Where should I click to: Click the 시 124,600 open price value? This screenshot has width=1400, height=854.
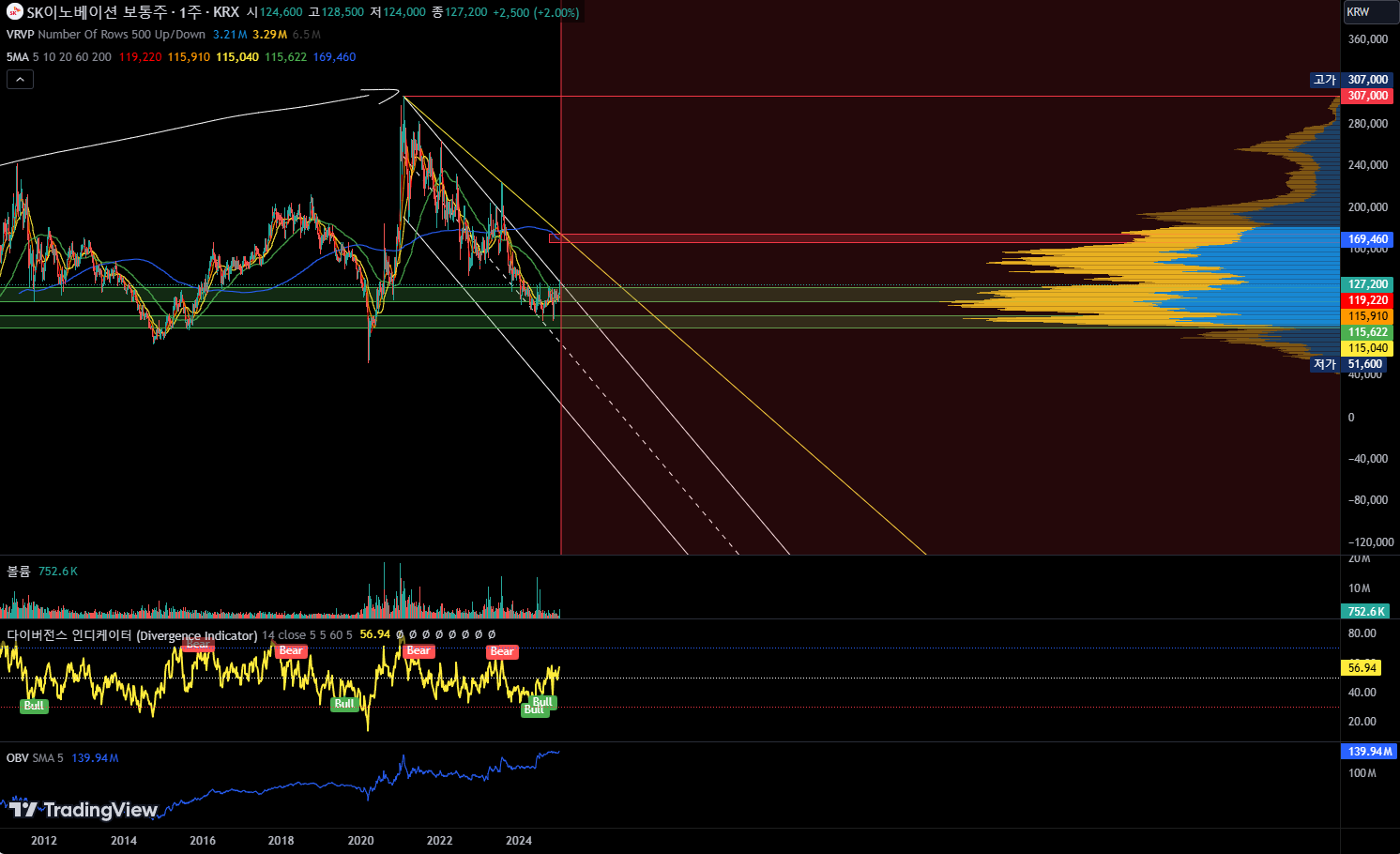[275, 13]
